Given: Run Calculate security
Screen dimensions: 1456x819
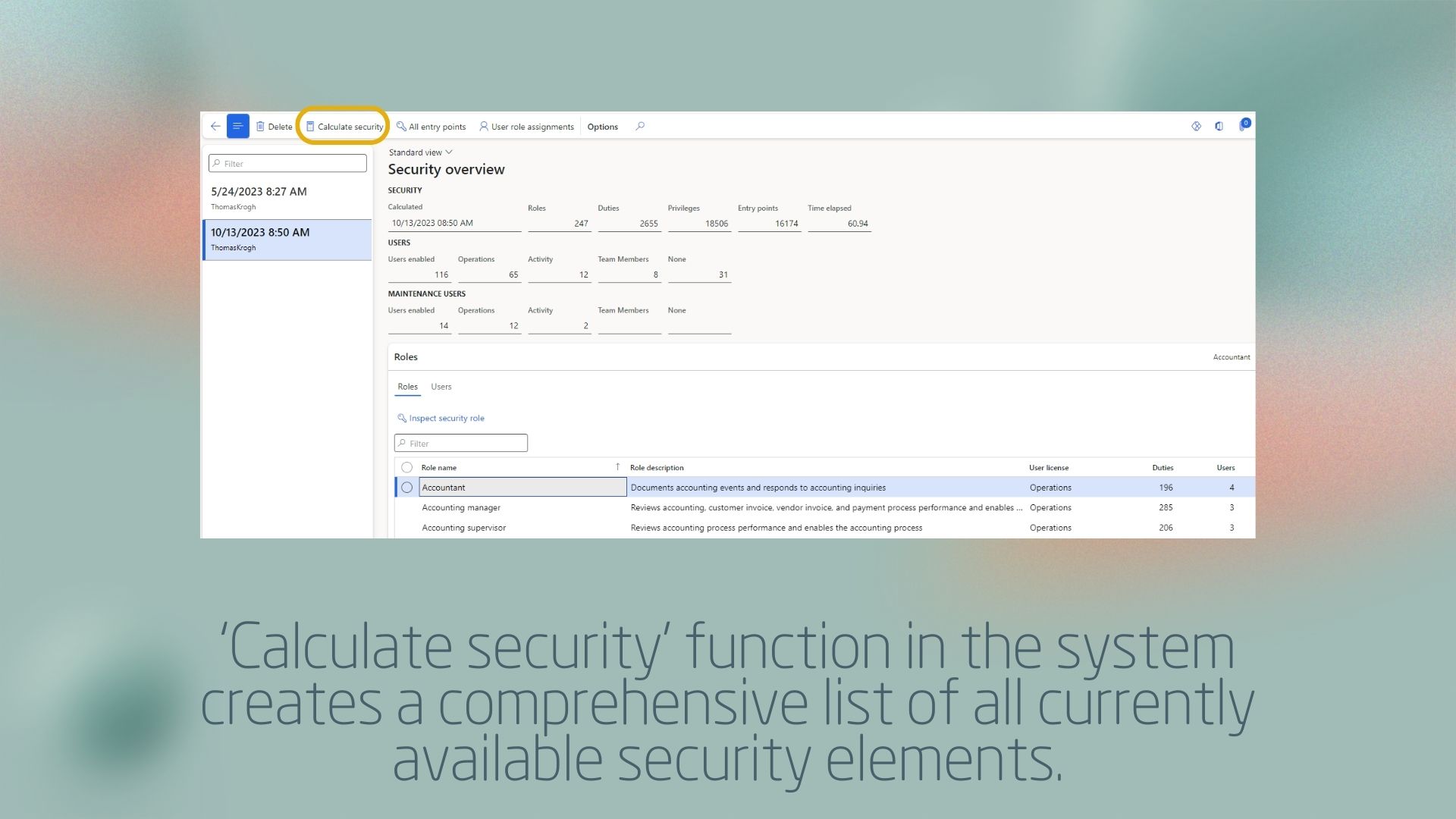Looking at the screenshot, I should [344, 127].
